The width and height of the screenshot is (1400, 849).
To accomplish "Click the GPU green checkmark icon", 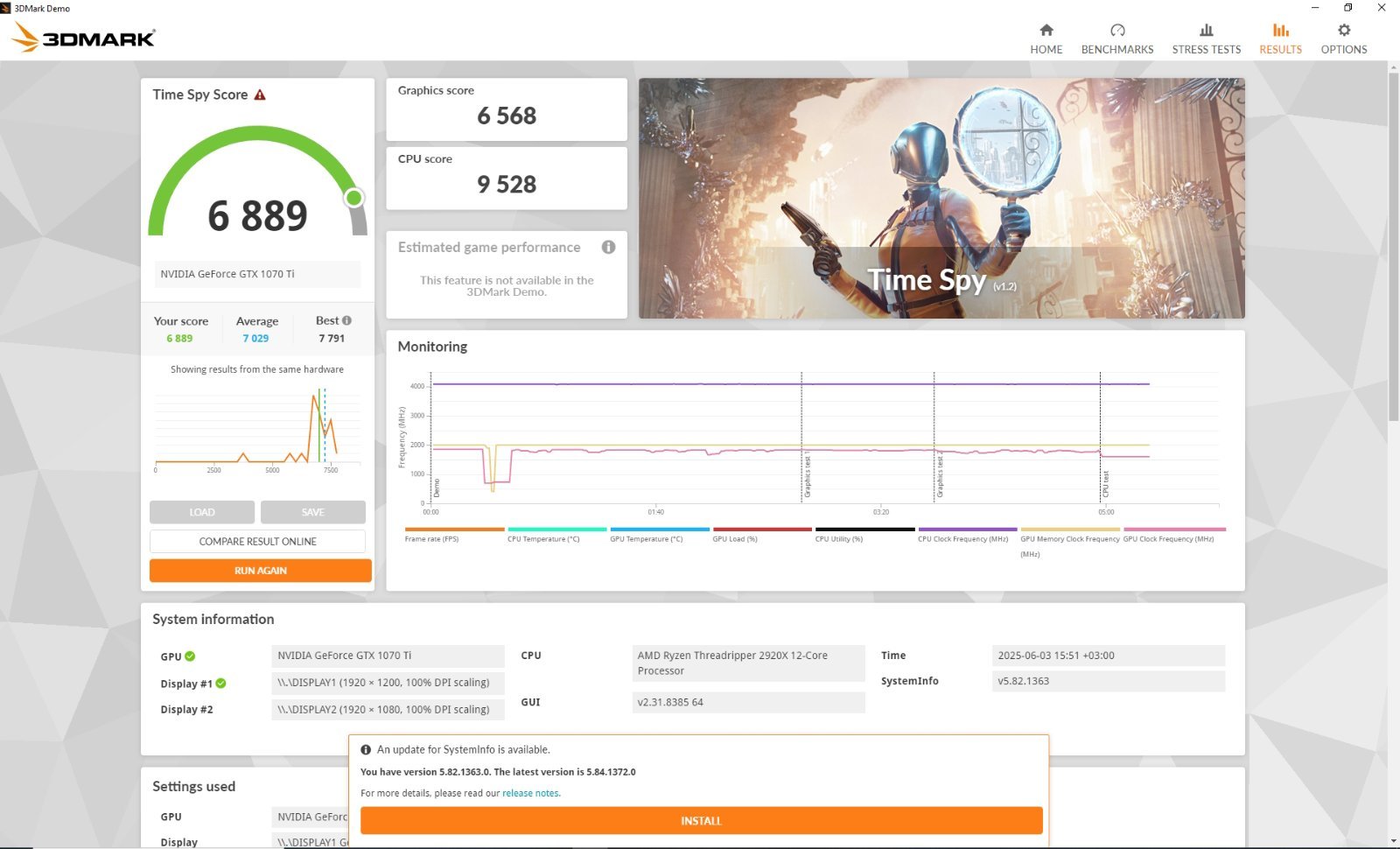I will point(190,656).
